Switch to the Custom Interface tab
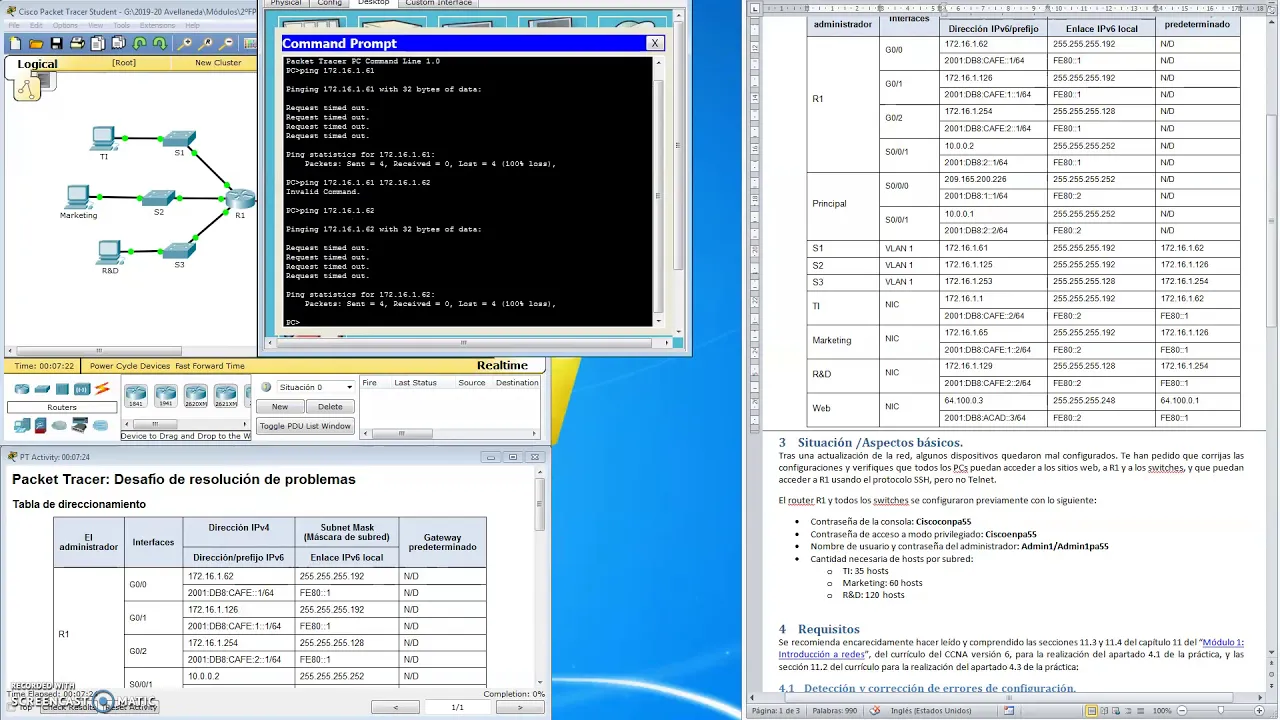The image size is (1280, 720). click(x=438, y=3)
